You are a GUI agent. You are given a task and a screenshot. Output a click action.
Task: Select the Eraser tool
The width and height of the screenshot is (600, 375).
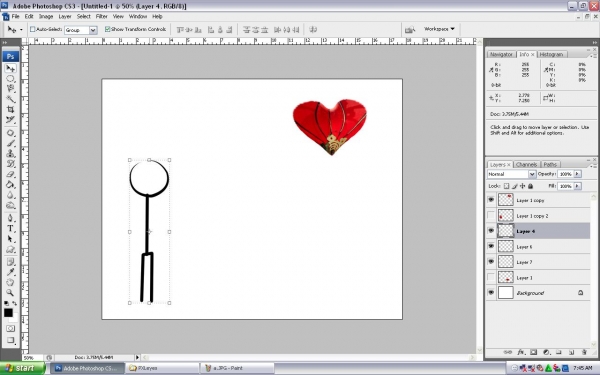10,174
